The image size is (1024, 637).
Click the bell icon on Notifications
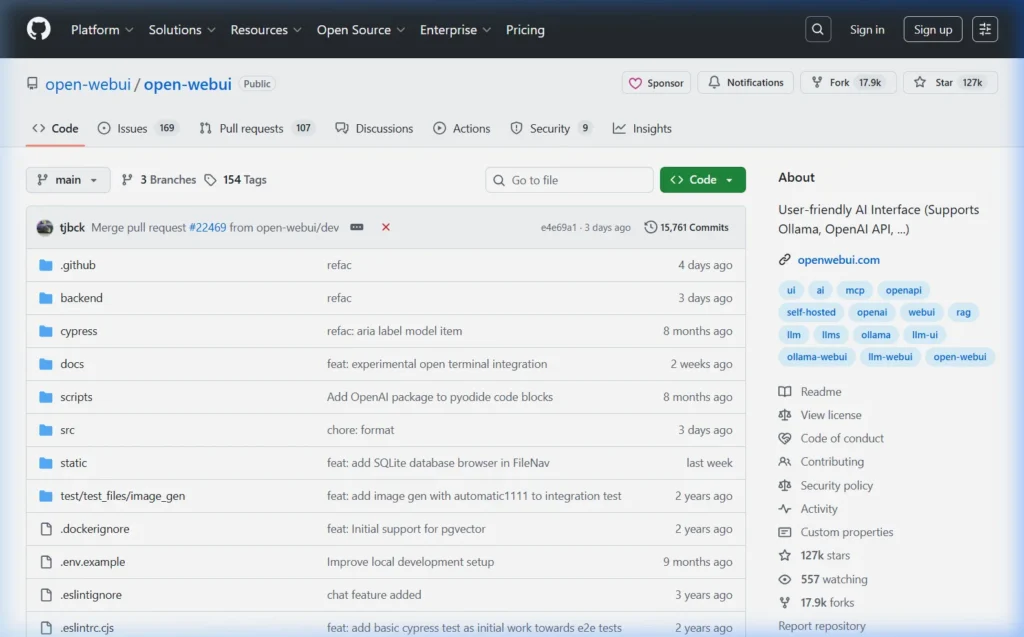tap(713, 82)
